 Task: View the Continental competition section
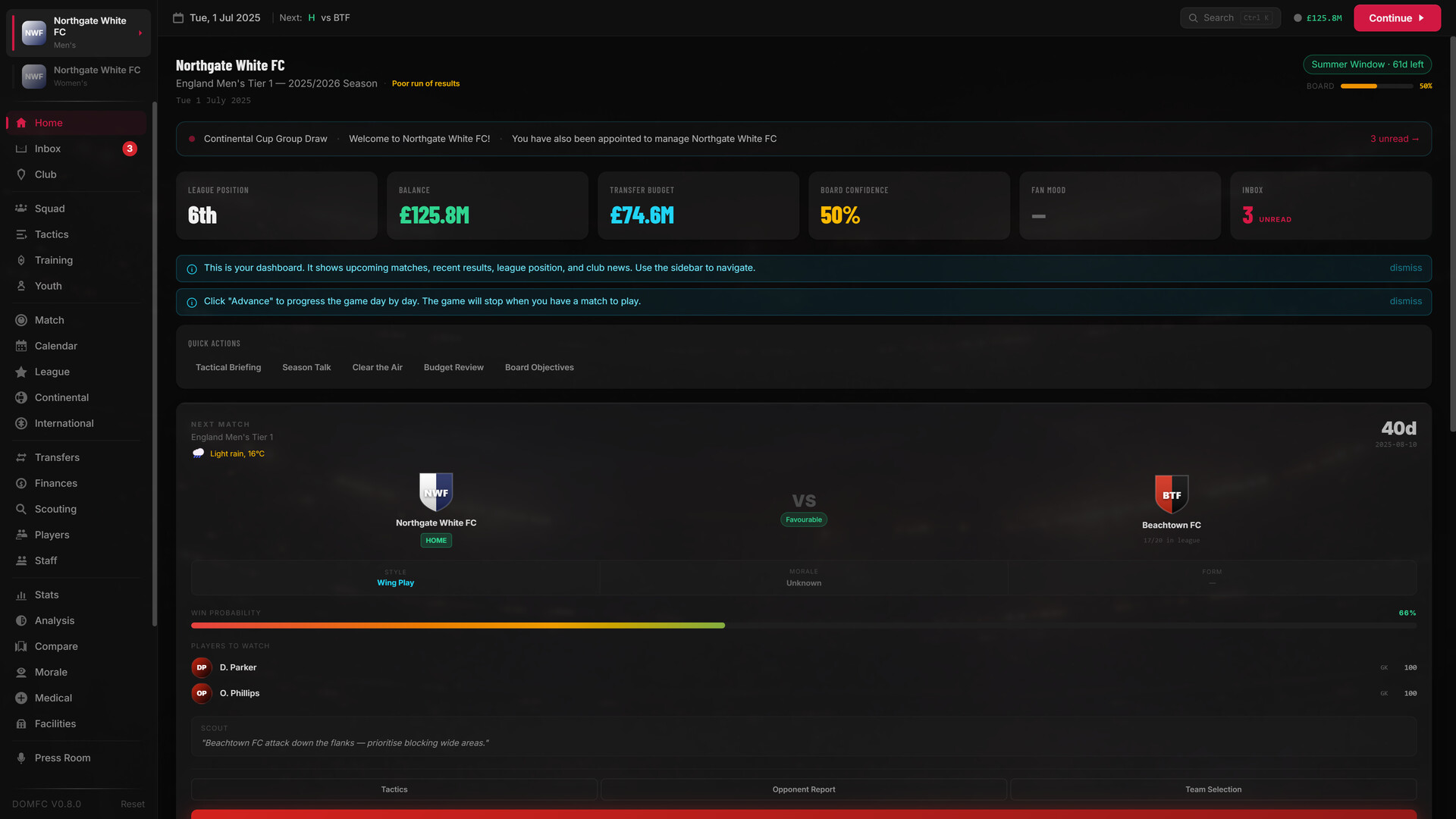coord(61,397)
